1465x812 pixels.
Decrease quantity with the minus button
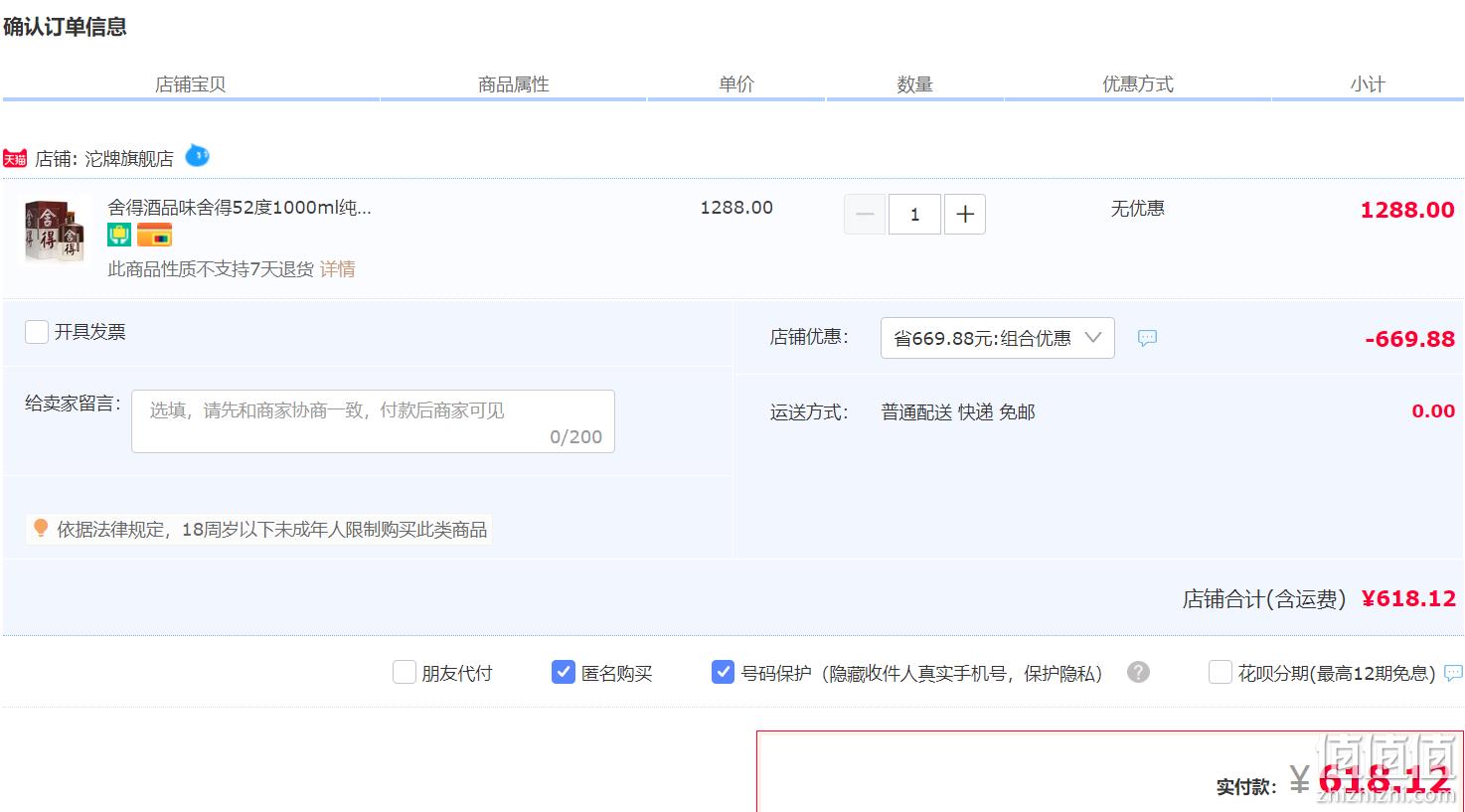[865, 215]
